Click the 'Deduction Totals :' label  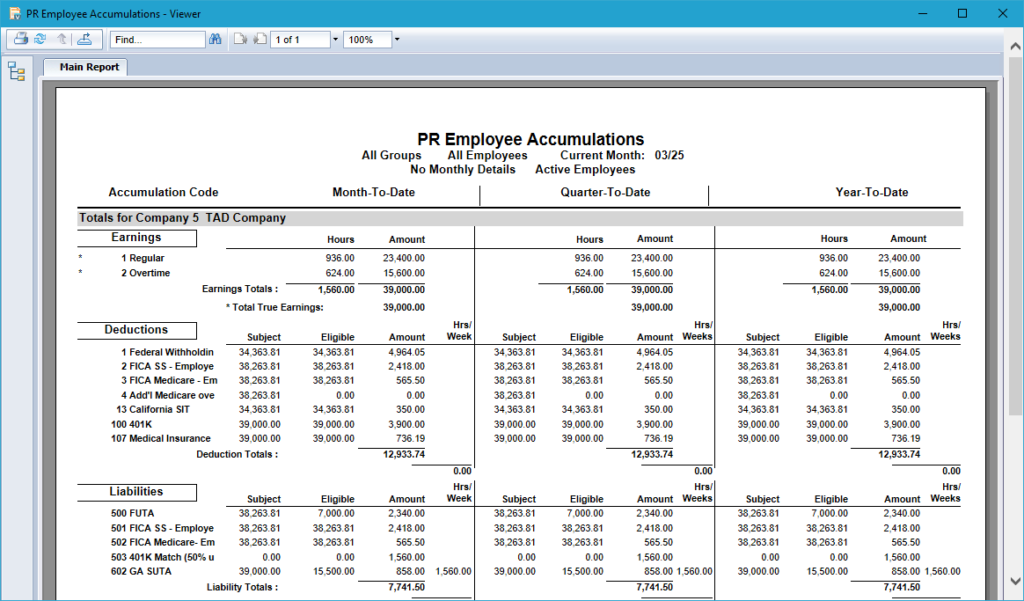pos(237,454)
